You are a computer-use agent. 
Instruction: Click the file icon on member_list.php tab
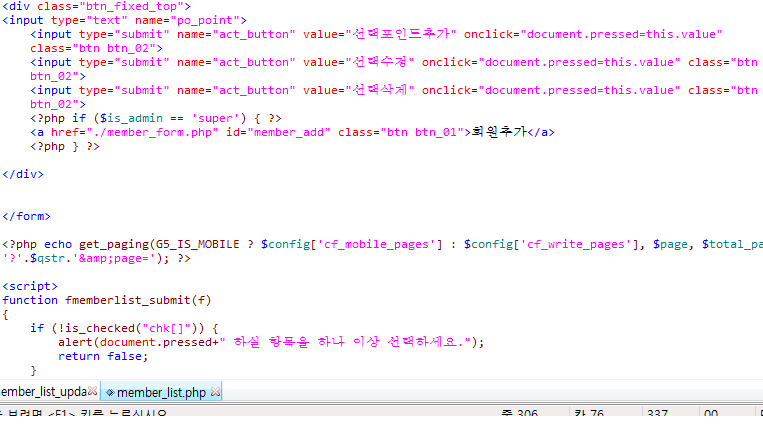point(110,393)
